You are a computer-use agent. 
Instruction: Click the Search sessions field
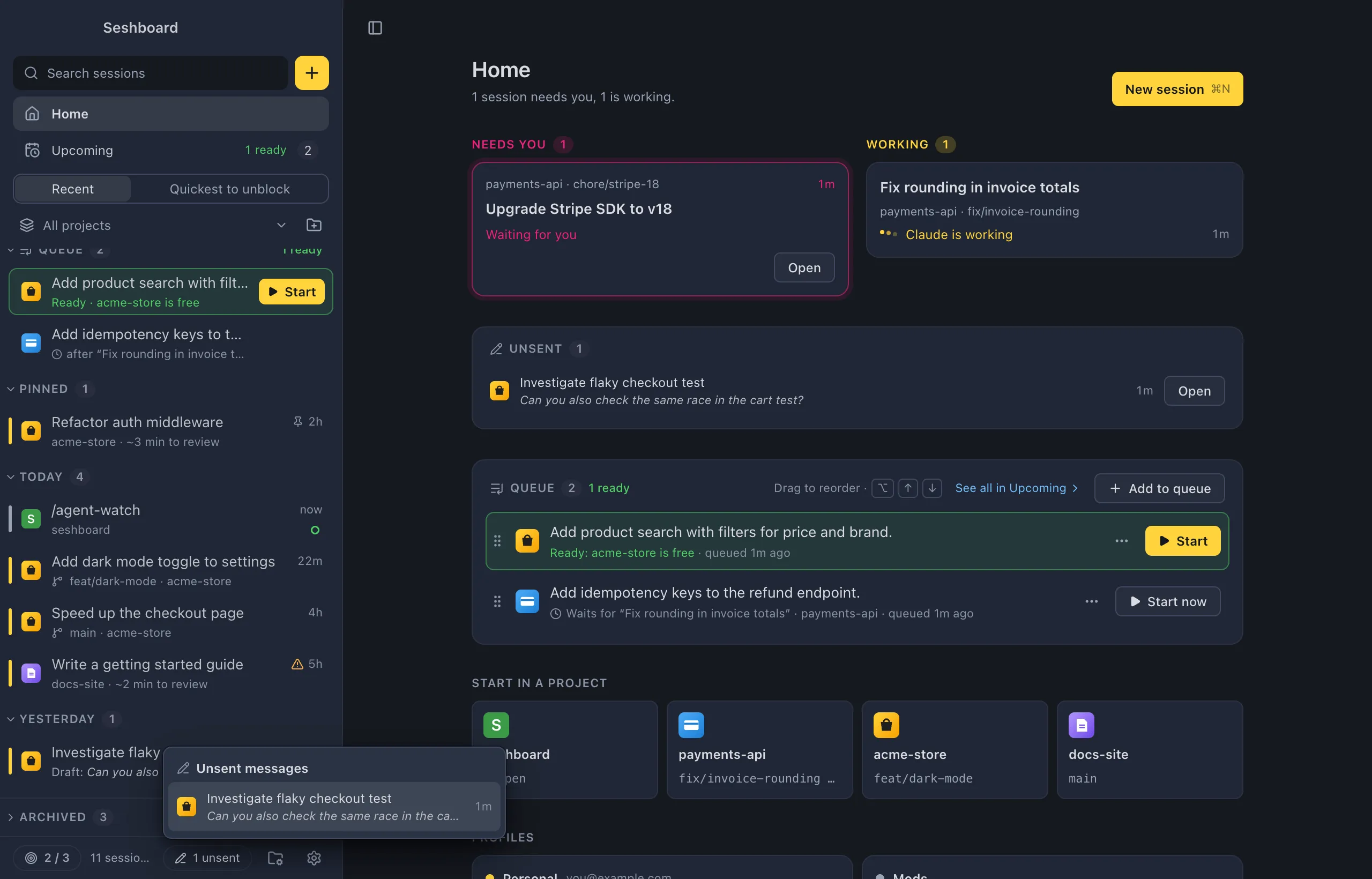[x=151, y=72]
